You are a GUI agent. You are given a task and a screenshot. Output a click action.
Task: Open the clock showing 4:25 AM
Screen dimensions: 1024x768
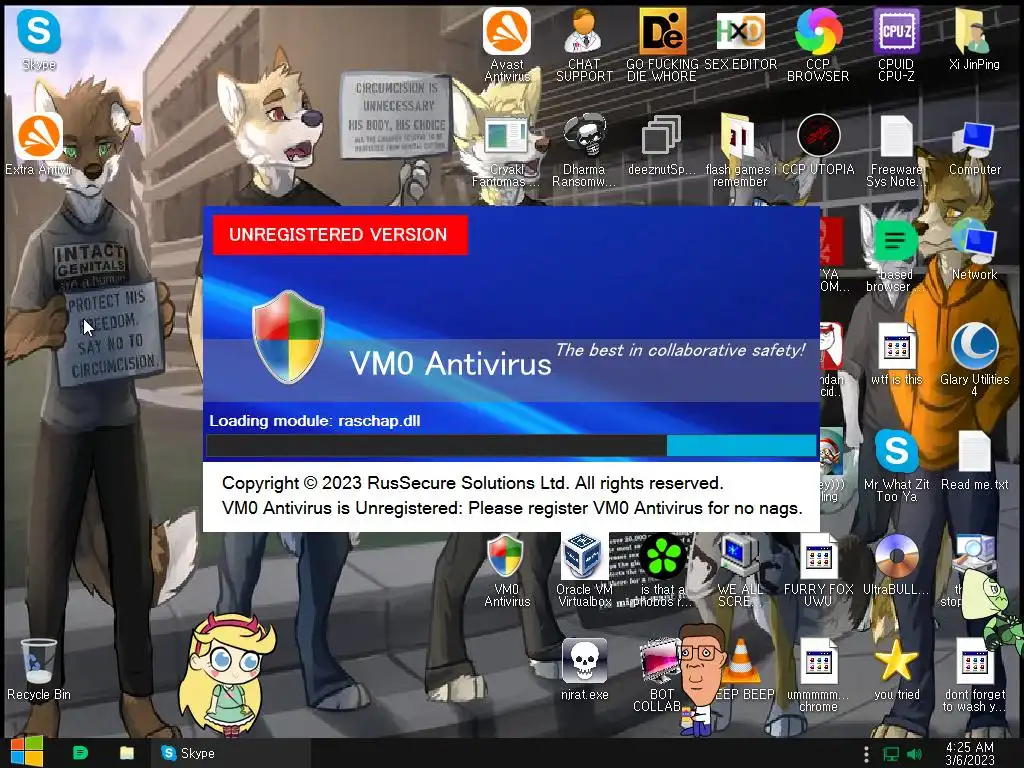(x=970, y=753)
